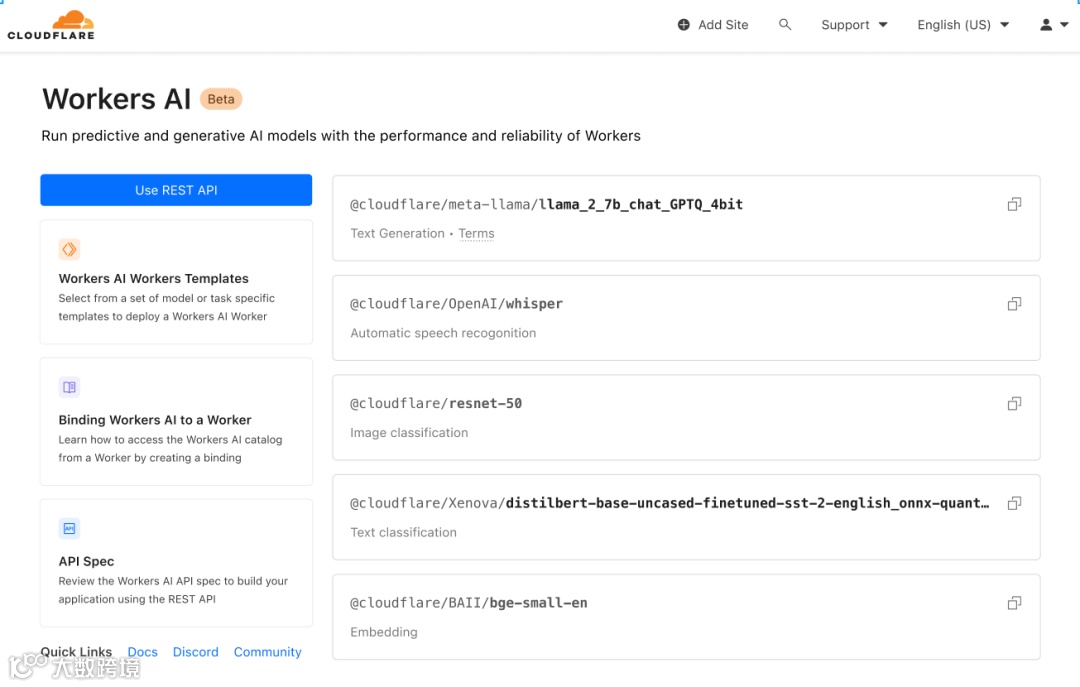Copy the distilbert model identifier
The width and height of the screenshot is (1080, 687).
pyautogui.click(x=1014, y=503)
